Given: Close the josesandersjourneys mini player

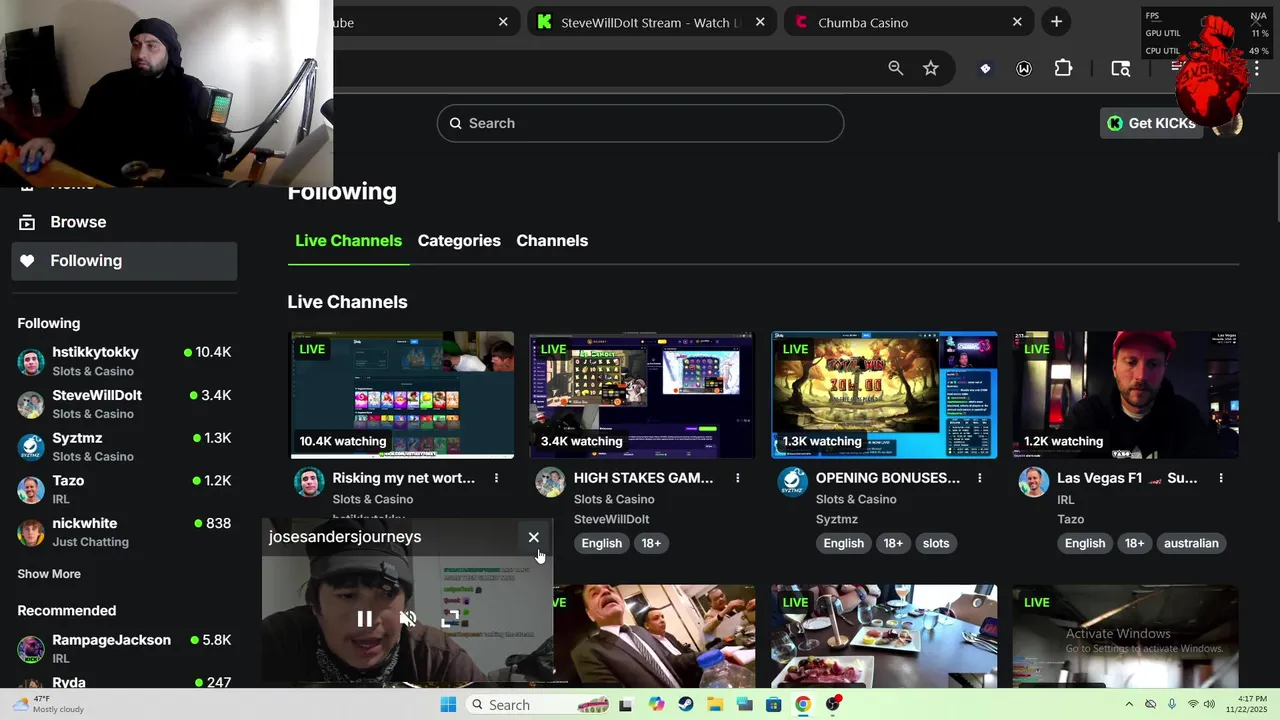Looking at the screenshot, I should point(534,537).
